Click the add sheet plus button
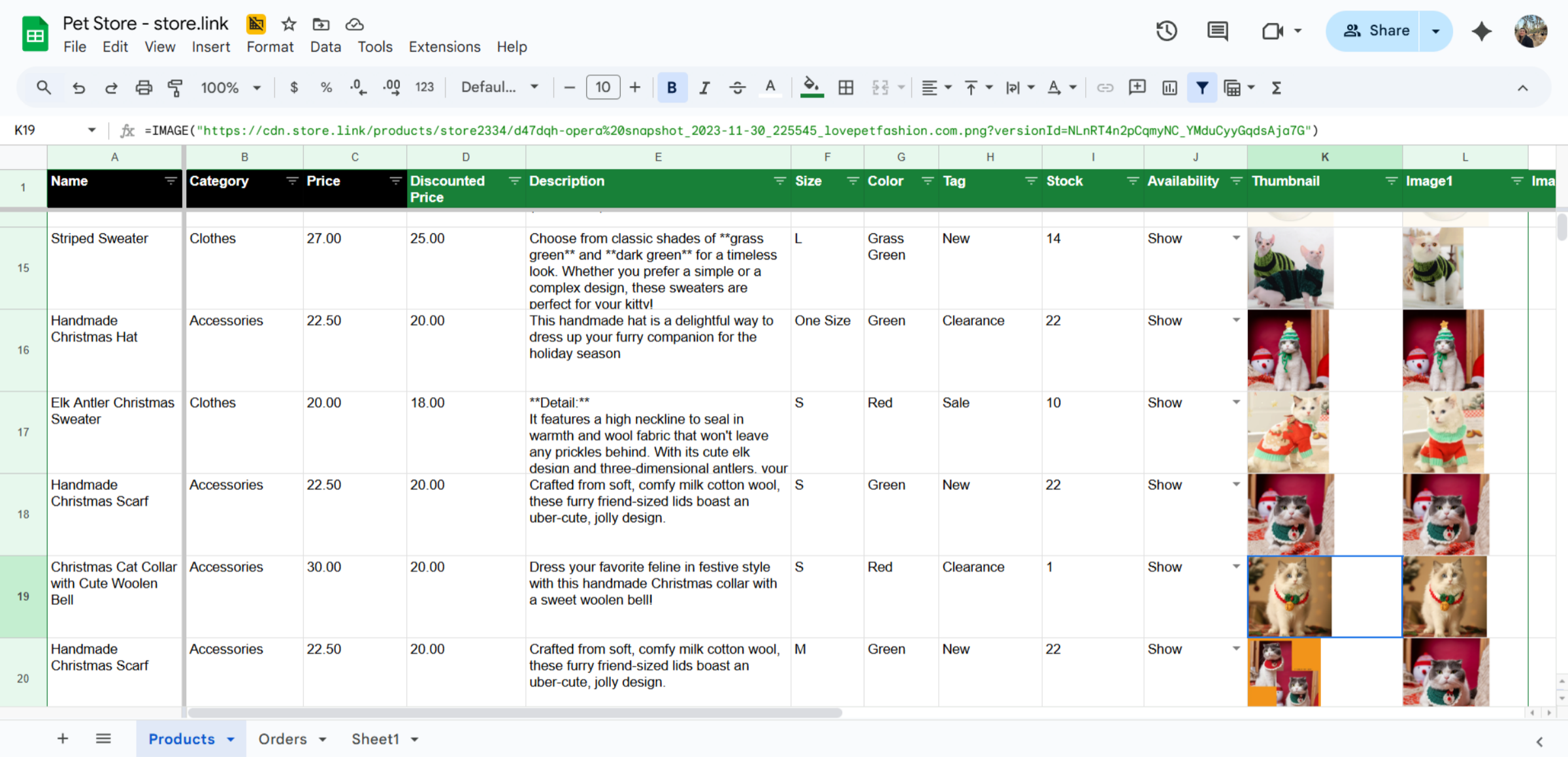This screenshot has height=757, width=1568. point(63,739)
